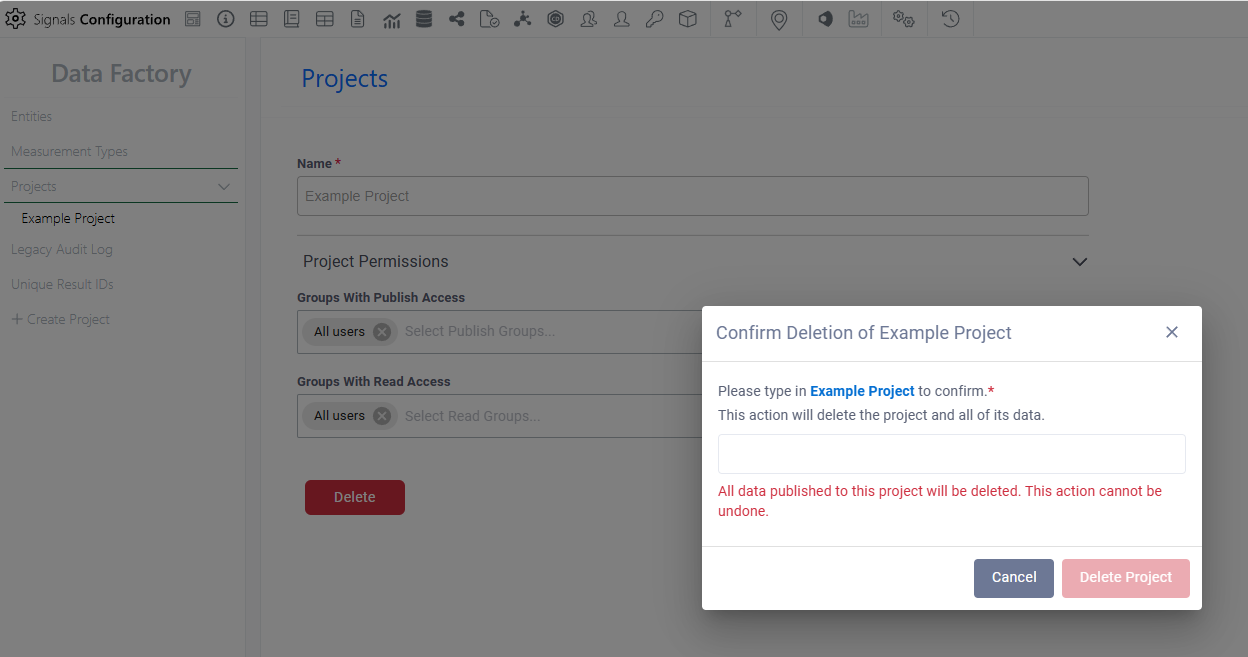The height and width of the screenshot is (657, 1248).
Task: Open the line chart toolbar icon
Action: click(391, 19)
